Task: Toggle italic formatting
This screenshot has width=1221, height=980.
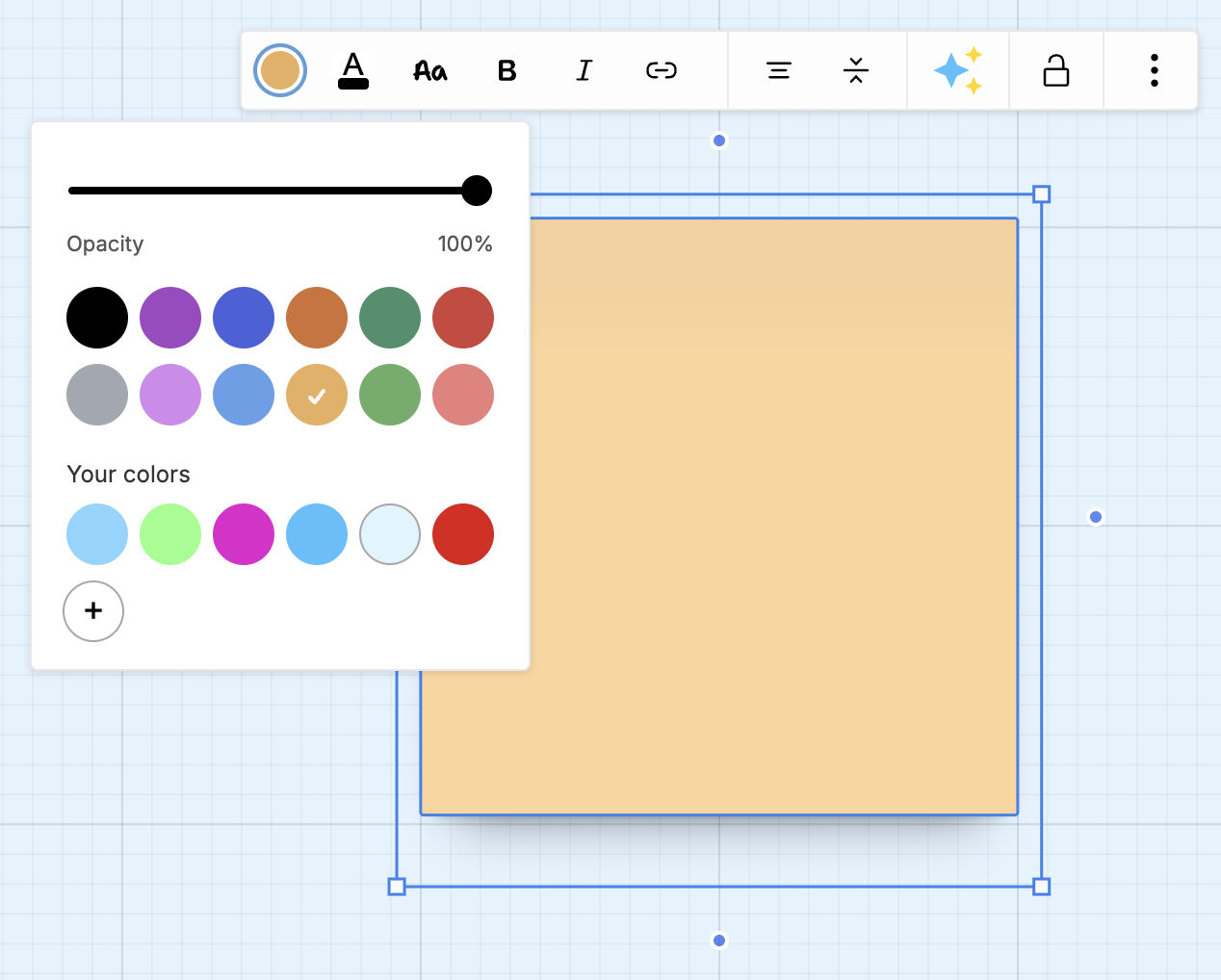Action: [585, 70]
